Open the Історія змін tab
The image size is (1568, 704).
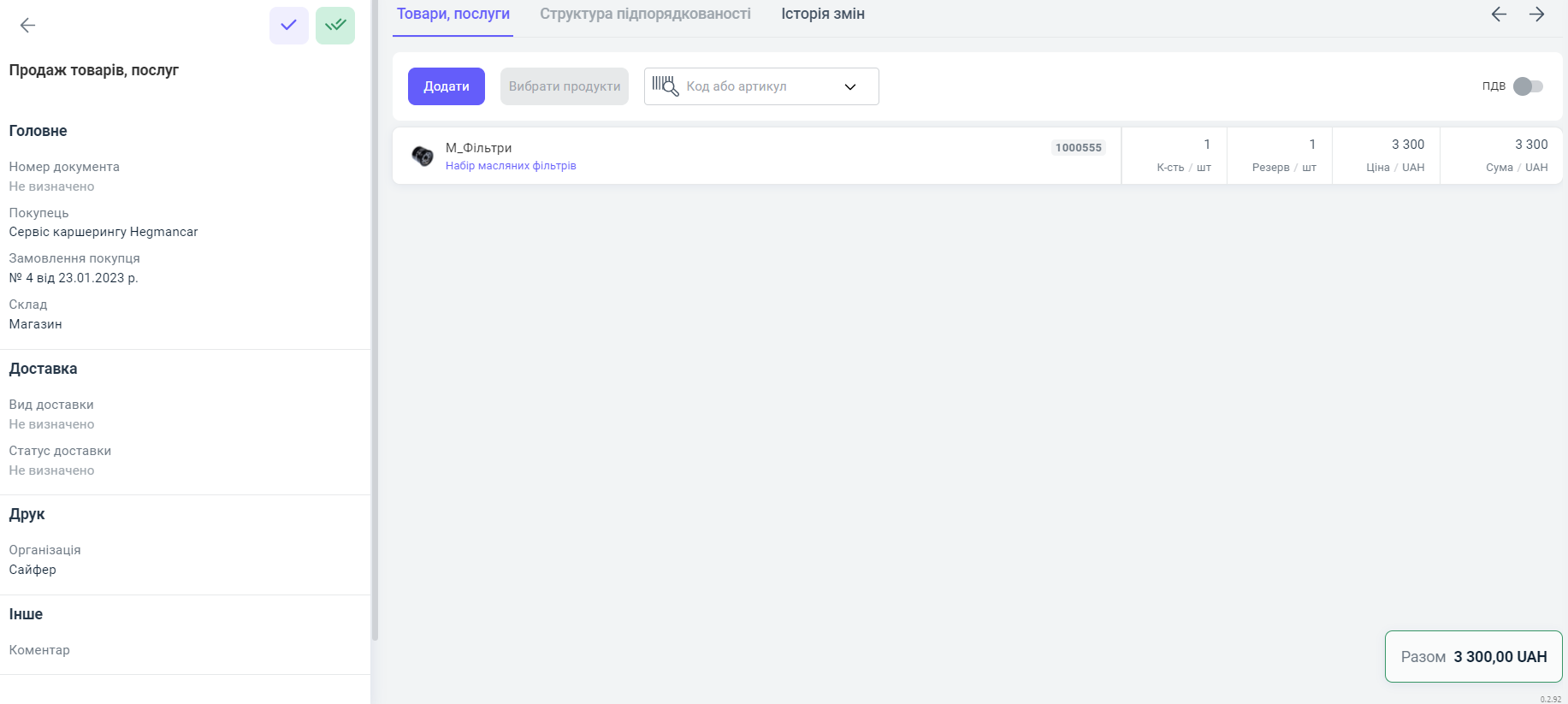[x=822, y=15]
